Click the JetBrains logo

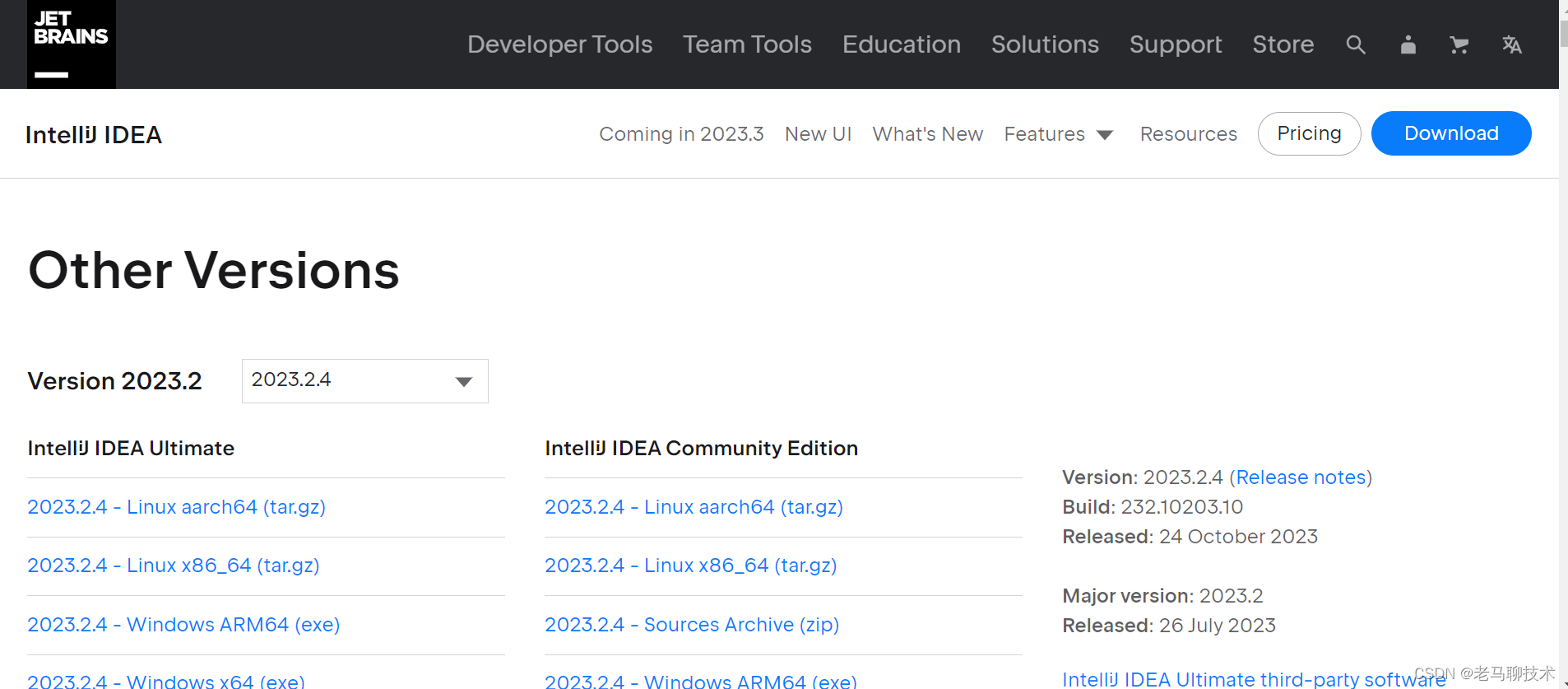click(x=72, y=44)
